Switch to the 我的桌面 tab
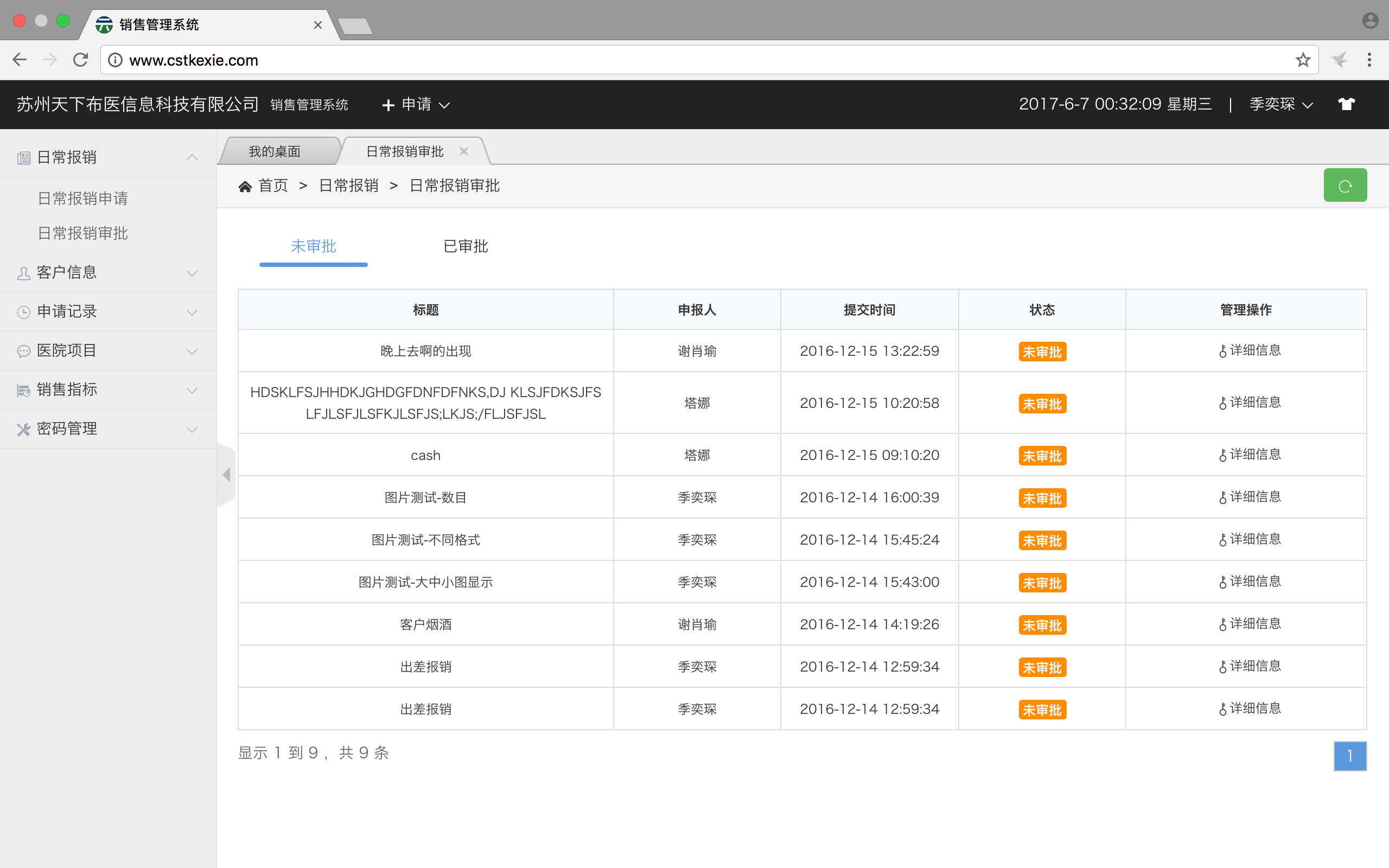 (275, 151)
